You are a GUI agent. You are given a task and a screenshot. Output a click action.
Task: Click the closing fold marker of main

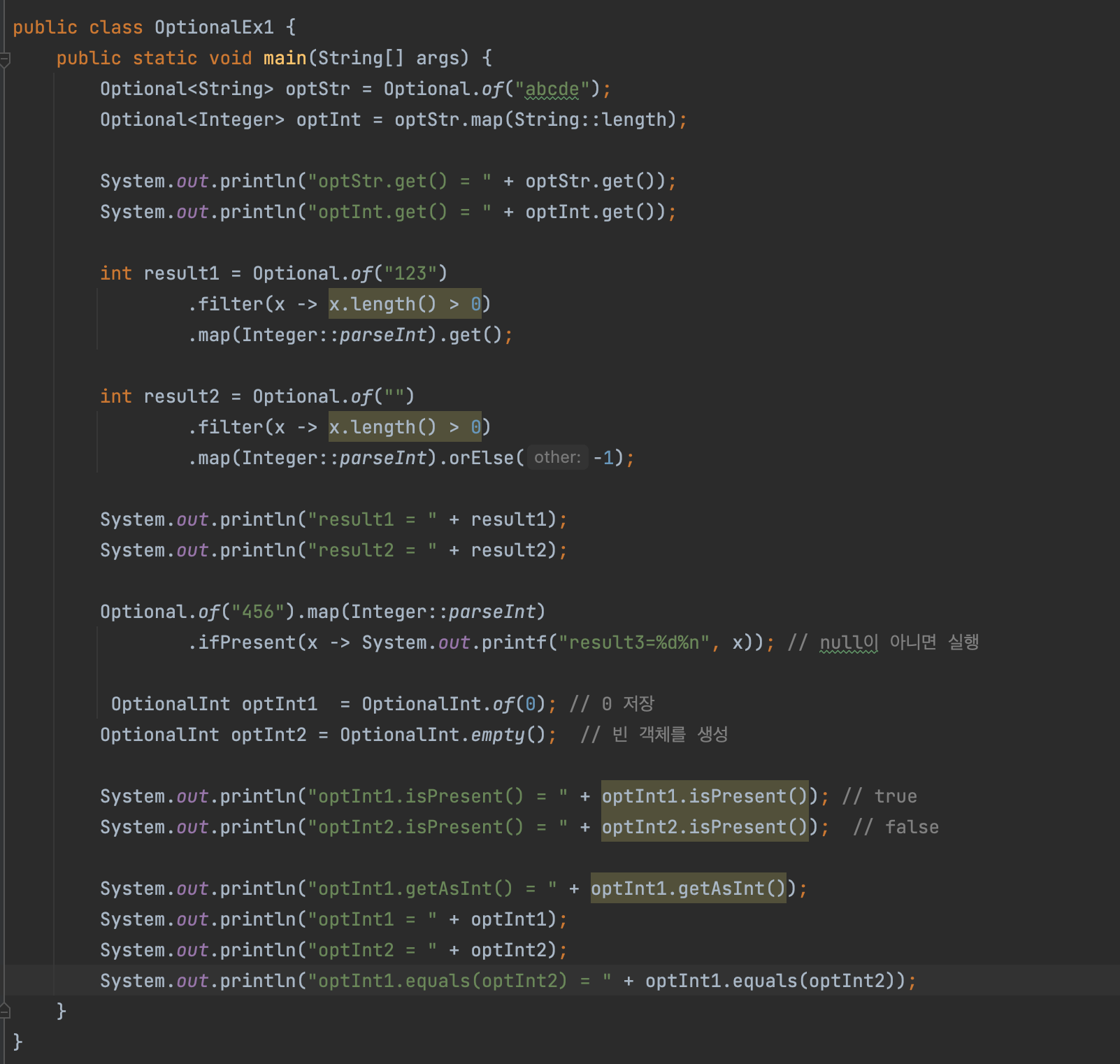(4, 1011)
